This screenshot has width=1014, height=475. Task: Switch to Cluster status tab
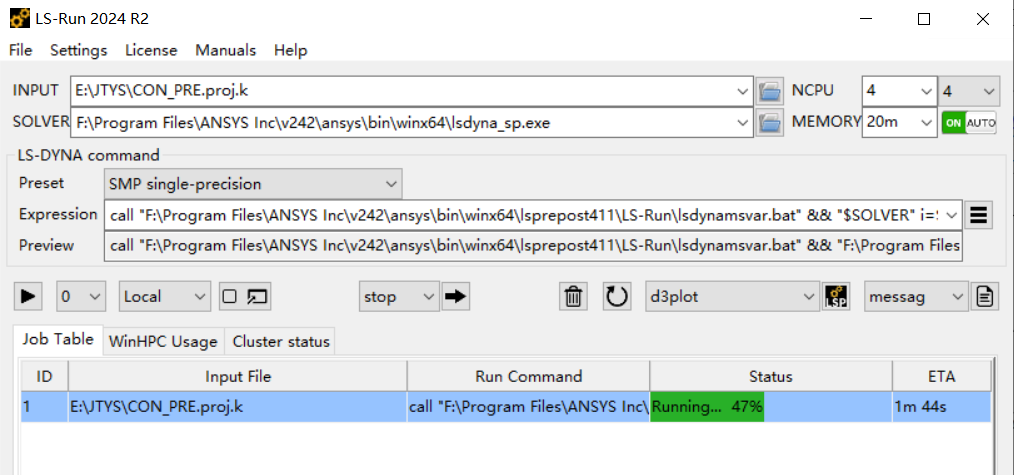281,342
